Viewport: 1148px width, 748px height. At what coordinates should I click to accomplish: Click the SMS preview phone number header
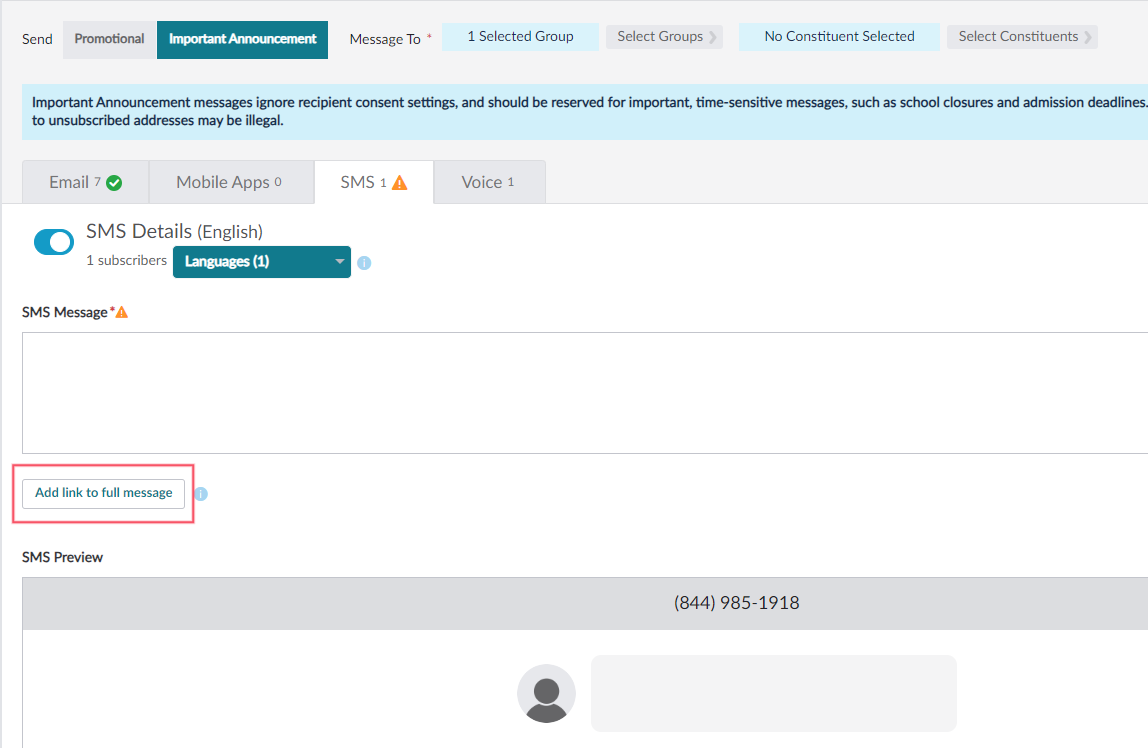(x=736, y=603)
